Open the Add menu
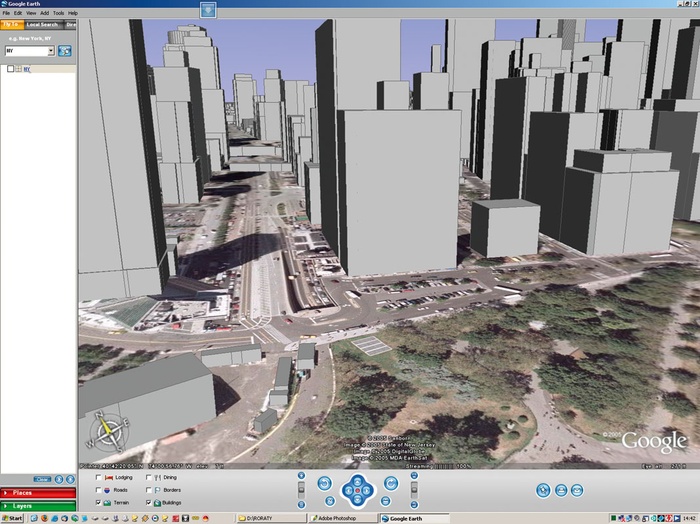Screen dimensions: 700x524 (x=45, y=13)
